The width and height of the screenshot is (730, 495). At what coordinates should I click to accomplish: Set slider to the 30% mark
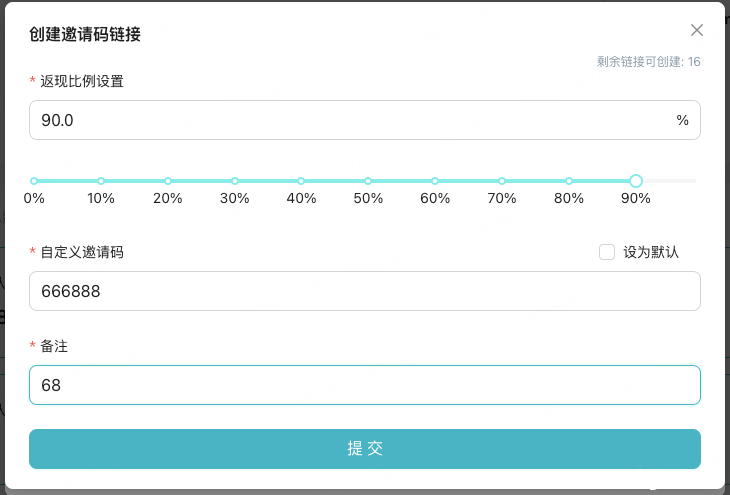click(235, 181)
